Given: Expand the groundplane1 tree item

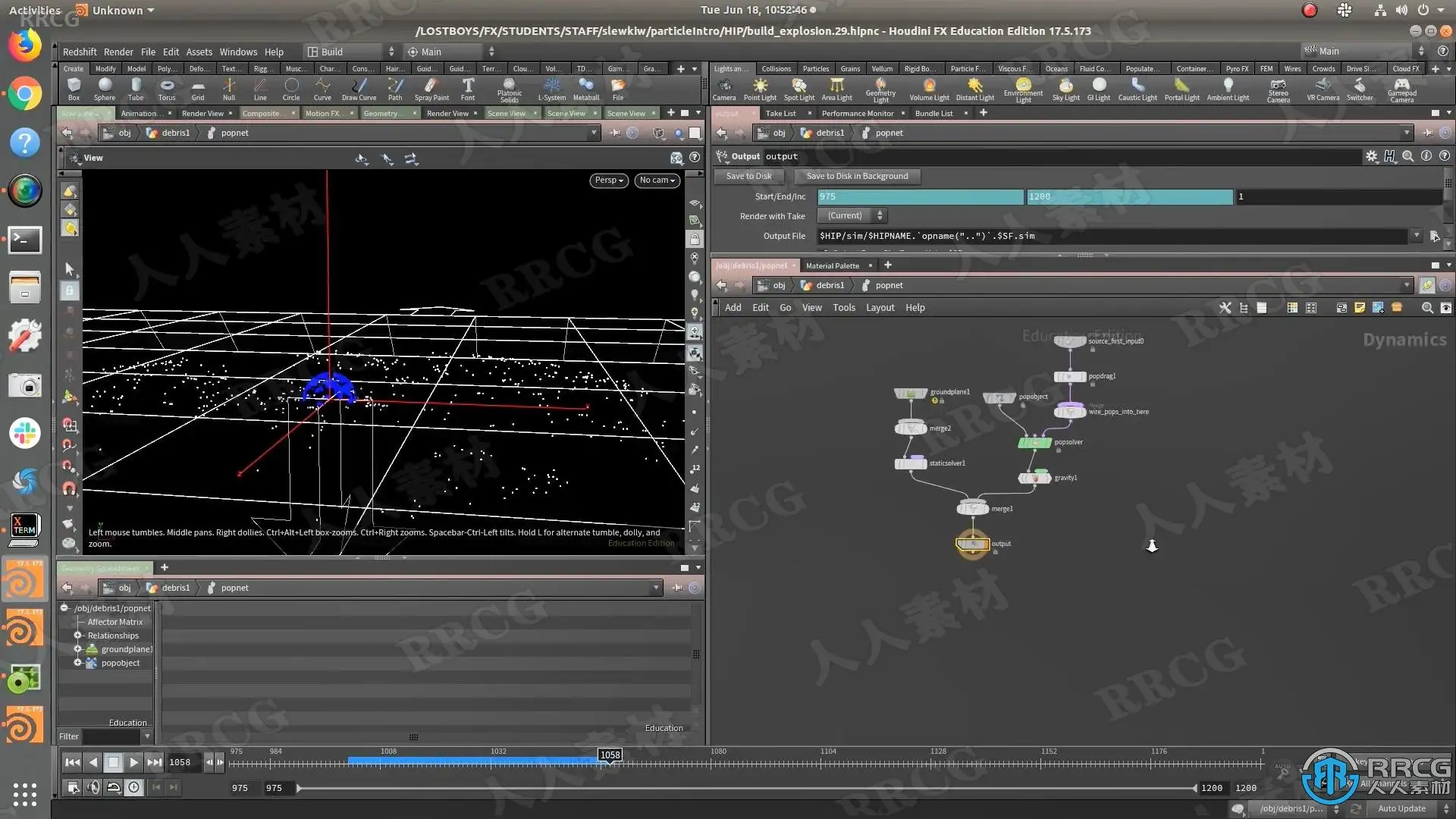Looking at the screenshot, I should pos(77,649).
